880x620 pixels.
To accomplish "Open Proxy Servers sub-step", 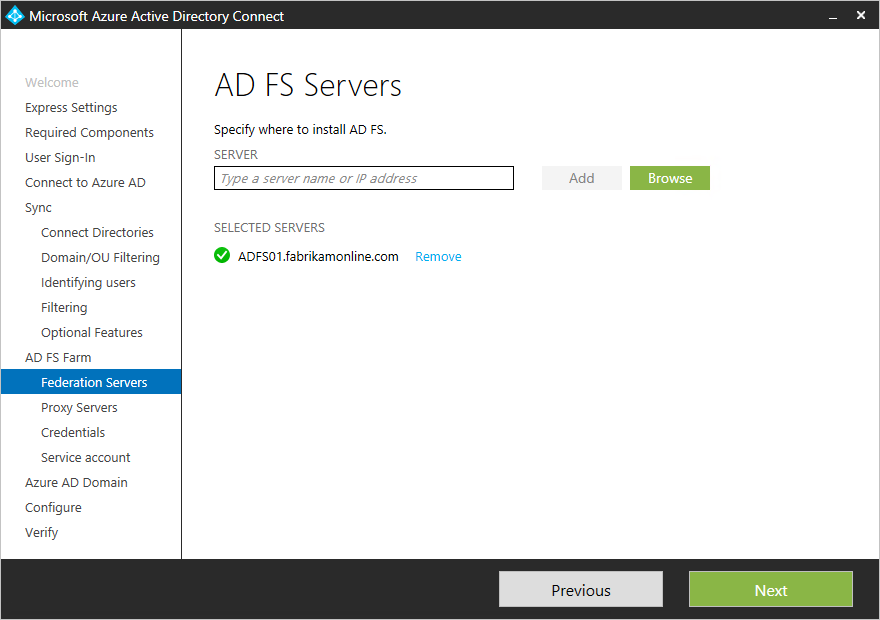I will (79, 407).
